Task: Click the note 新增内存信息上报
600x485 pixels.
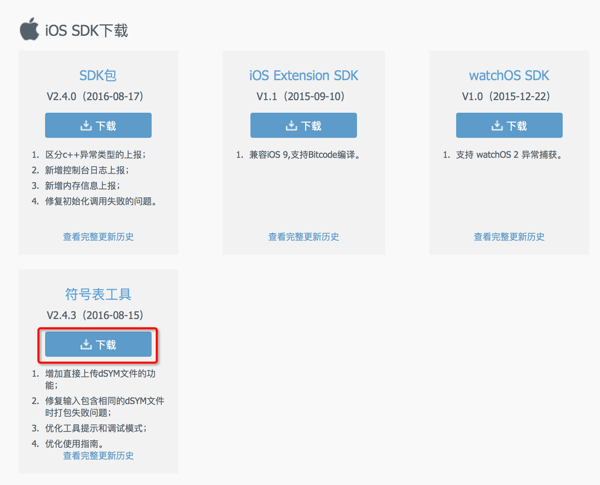Action: click(x=83, y=186)
